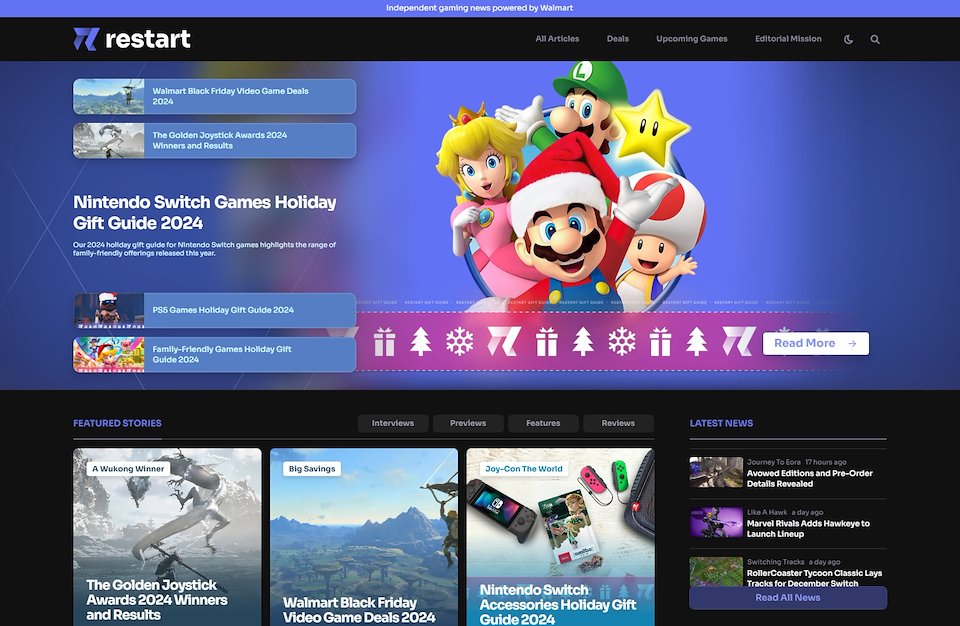Open the A Wukong Winner featured story card
This screenshot has width=960, height=626.
(167, 537)
